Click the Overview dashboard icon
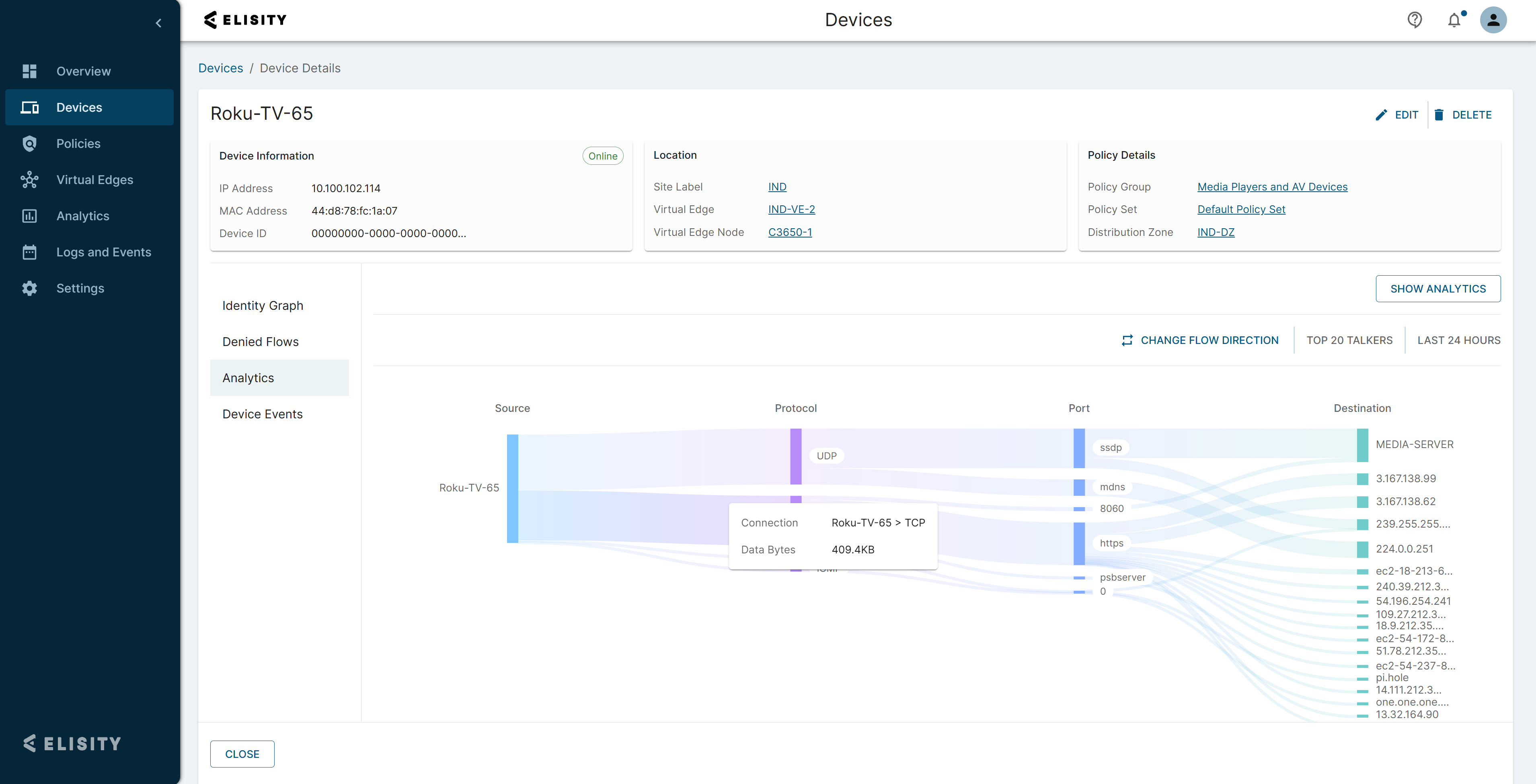This screenshot has width=1536, height=784. [x=29, y=71]
